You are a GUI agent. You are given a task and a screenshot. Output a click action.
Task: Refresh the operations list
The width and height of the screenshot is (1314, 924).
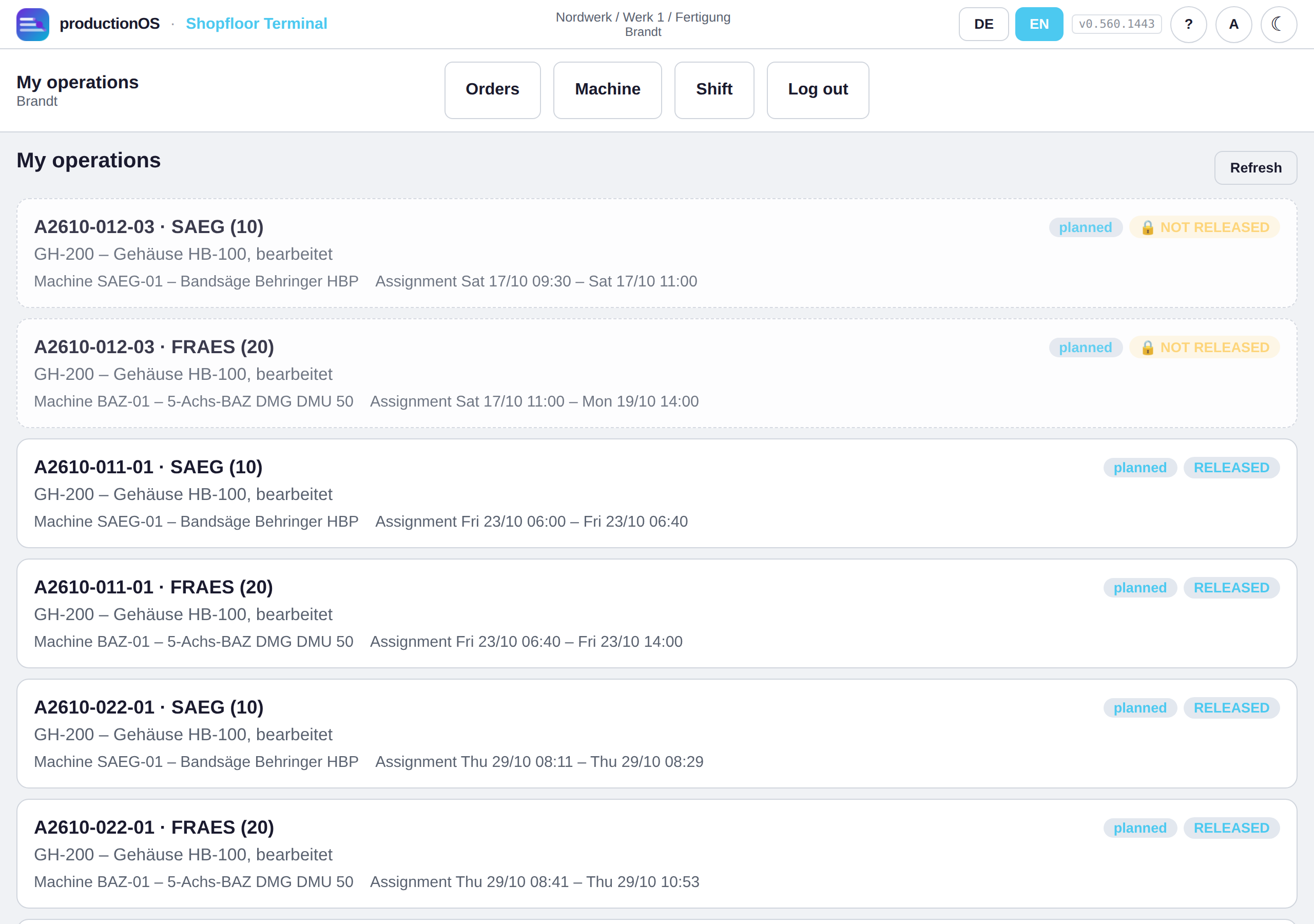coord(1255,168)
